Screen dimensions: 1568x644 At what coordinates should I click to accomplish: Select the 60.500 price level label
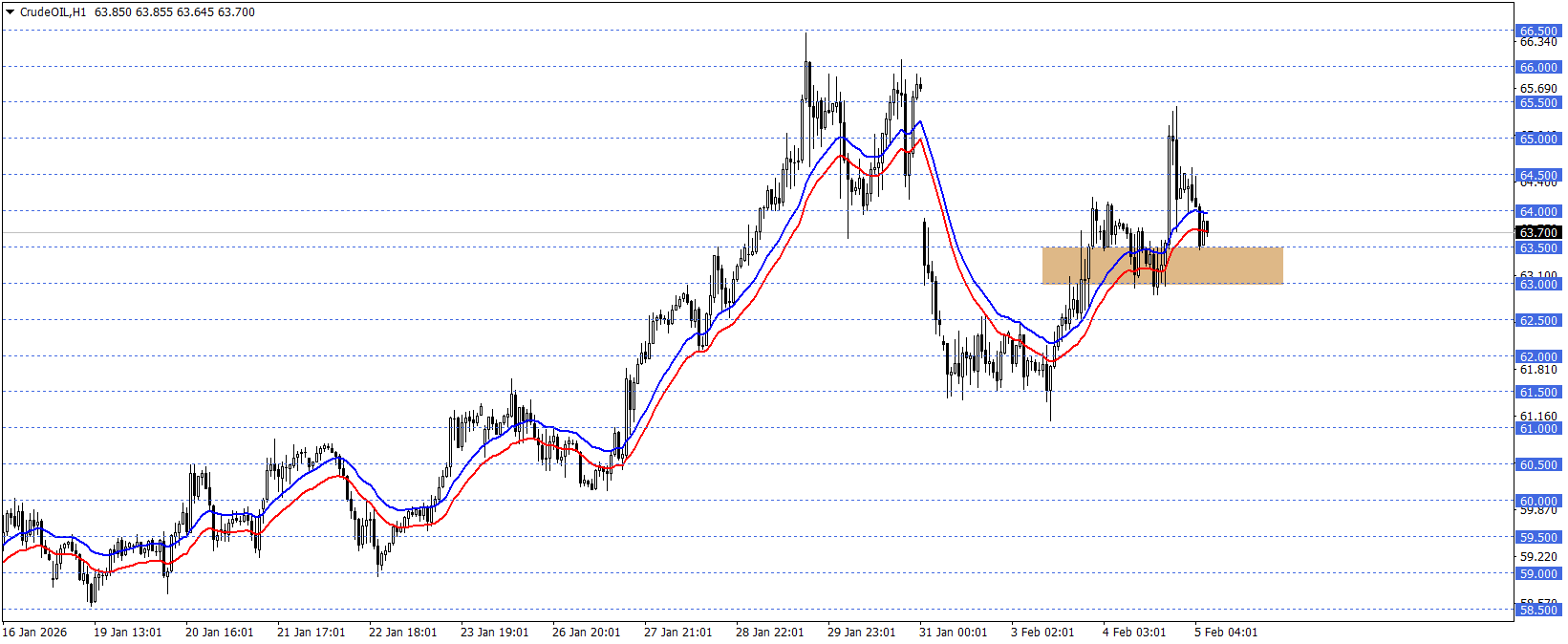[1538, 464]
